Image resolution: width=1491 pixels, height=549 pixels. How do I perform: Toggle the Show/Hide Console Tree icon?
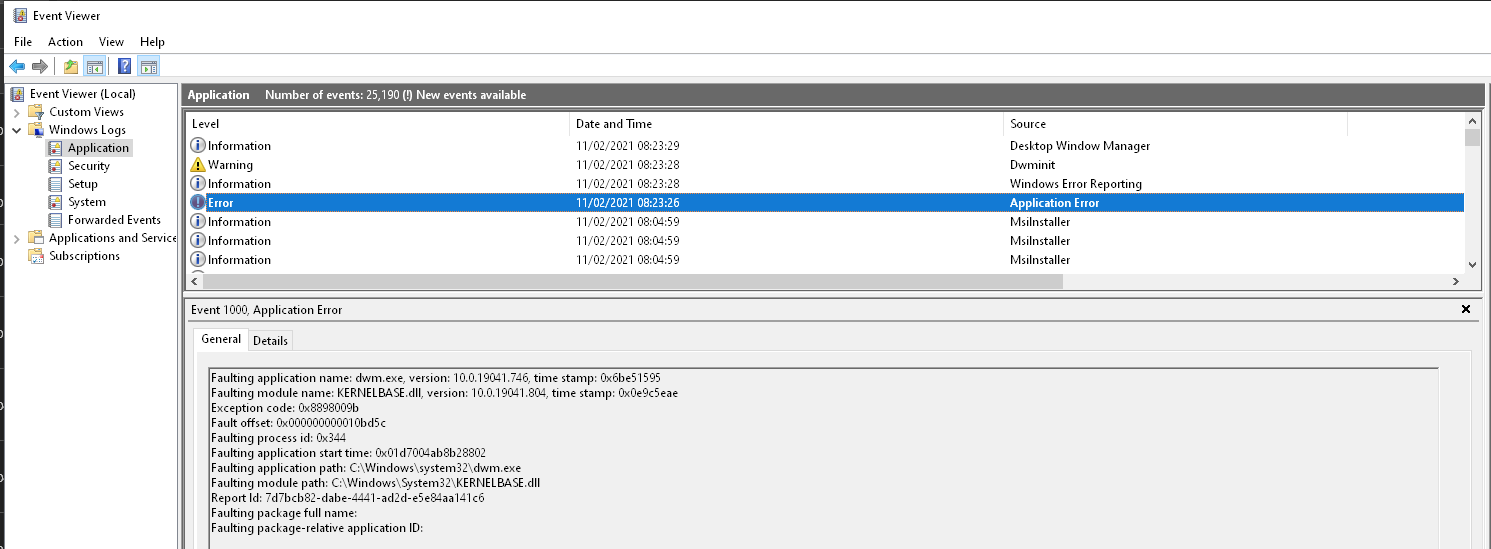[x=94, y=67]
